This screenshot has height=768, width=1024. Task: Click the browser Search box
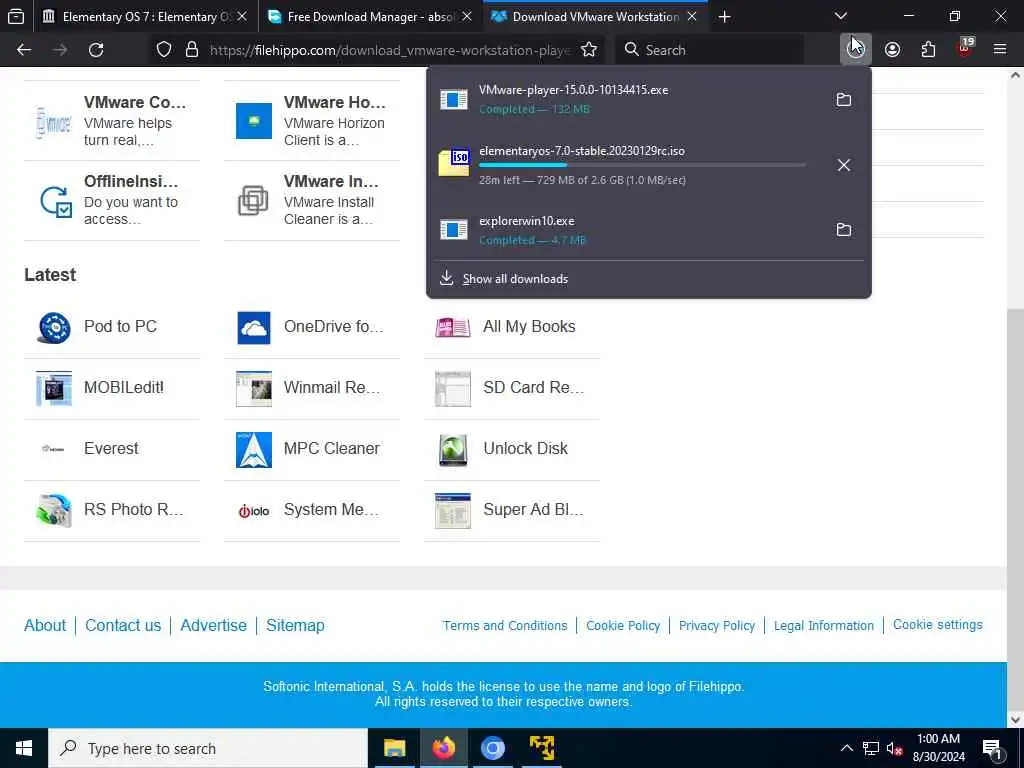click(x=709, y=50)
